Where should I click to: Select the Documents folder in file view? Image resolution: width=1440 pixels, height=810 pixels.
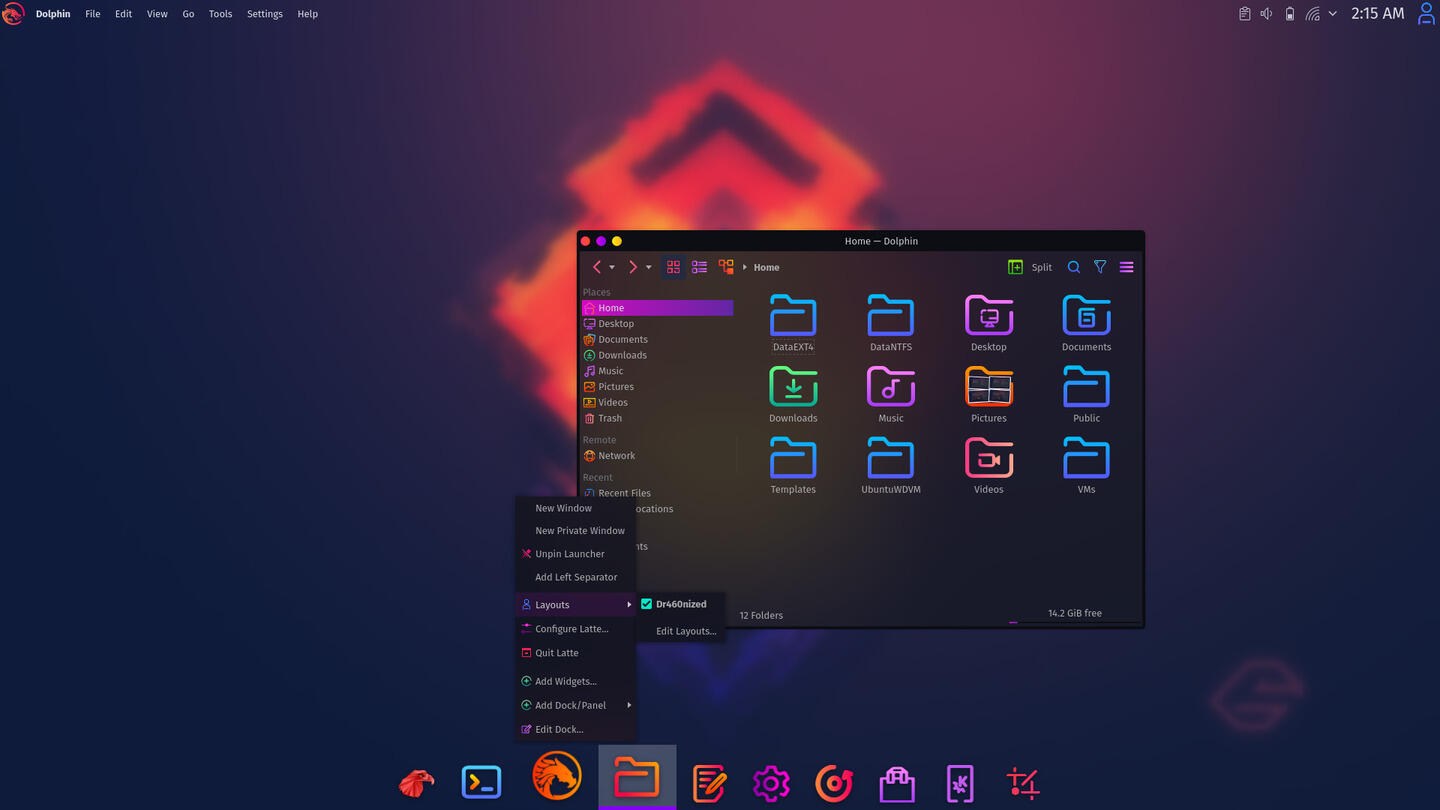[1087, 323]
